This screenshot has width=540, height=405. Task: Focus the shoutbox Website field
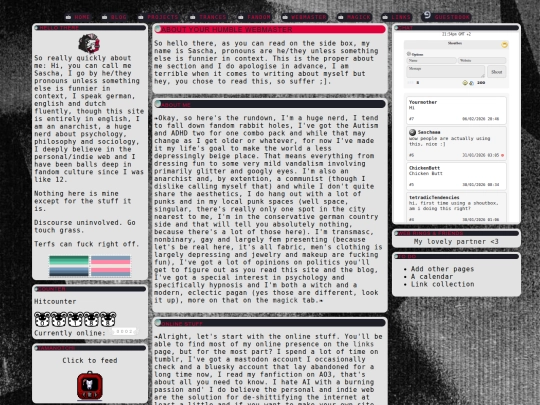pos(482,61)
